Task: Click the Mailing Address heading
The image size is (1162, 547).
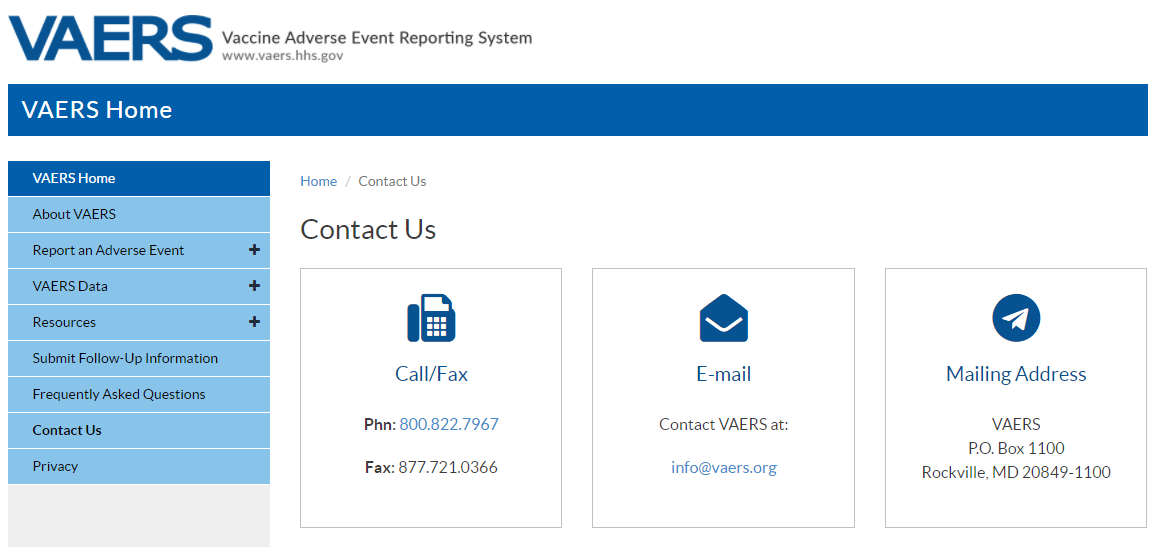Action: coord(1016,374)
